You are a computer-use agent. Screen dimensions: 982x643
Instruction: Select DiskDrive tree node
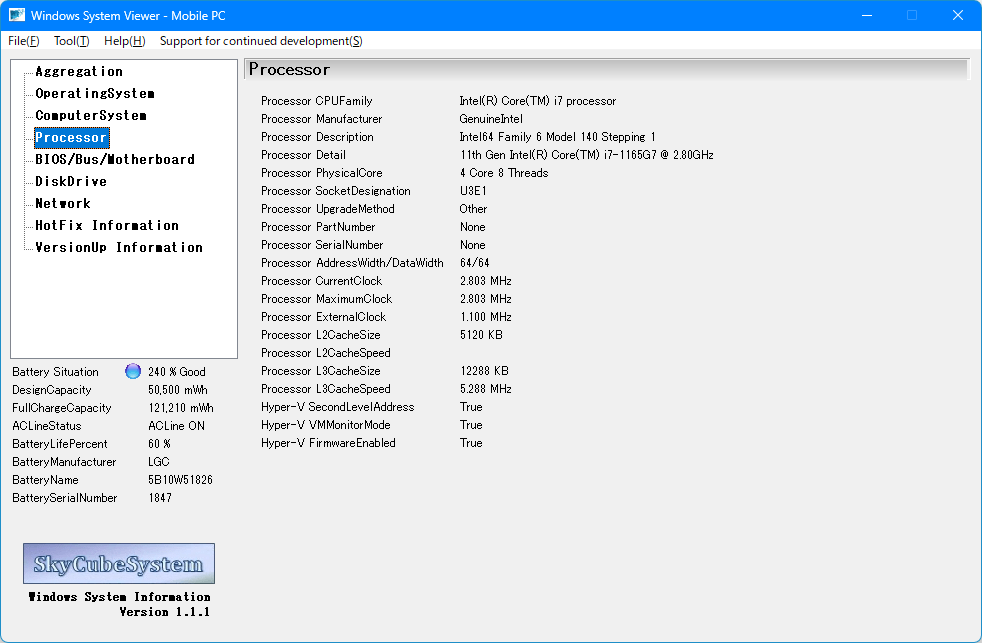(x=71, y=181)
